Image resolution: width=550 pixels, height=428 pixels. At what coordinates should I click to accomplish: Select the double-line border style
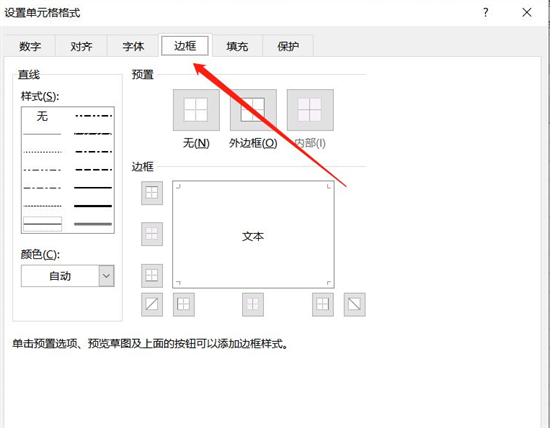[42, 224]
